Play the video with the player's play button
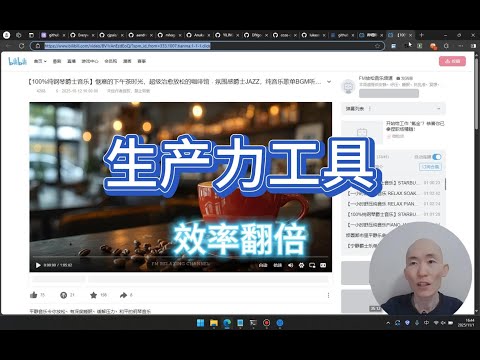The image size is (480, 360). (x=38, y=265)
